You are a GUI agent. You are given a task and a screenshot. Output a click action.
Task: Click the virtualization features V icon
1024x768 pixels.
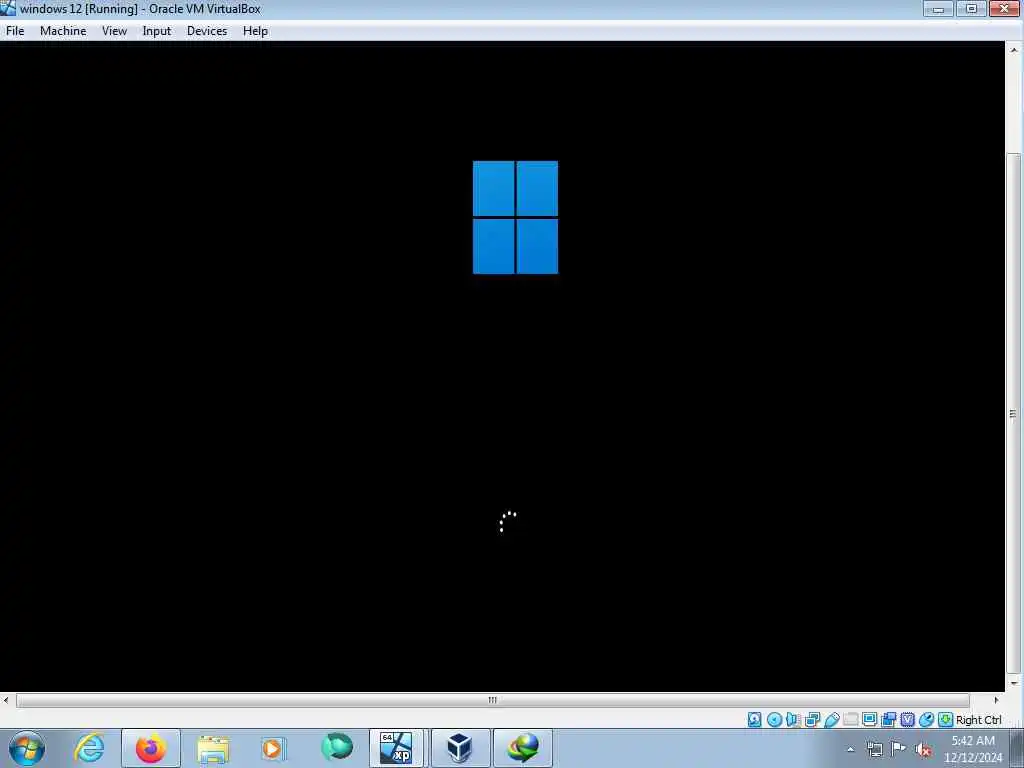click(x=907, y=720)
